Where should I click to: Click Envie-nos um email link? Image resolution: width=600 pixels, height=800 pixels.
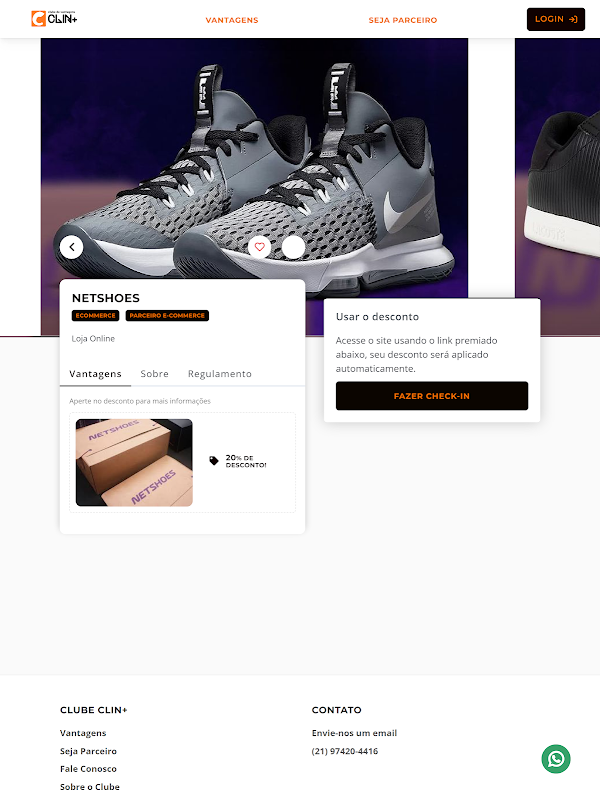click(x=354, y=733)
